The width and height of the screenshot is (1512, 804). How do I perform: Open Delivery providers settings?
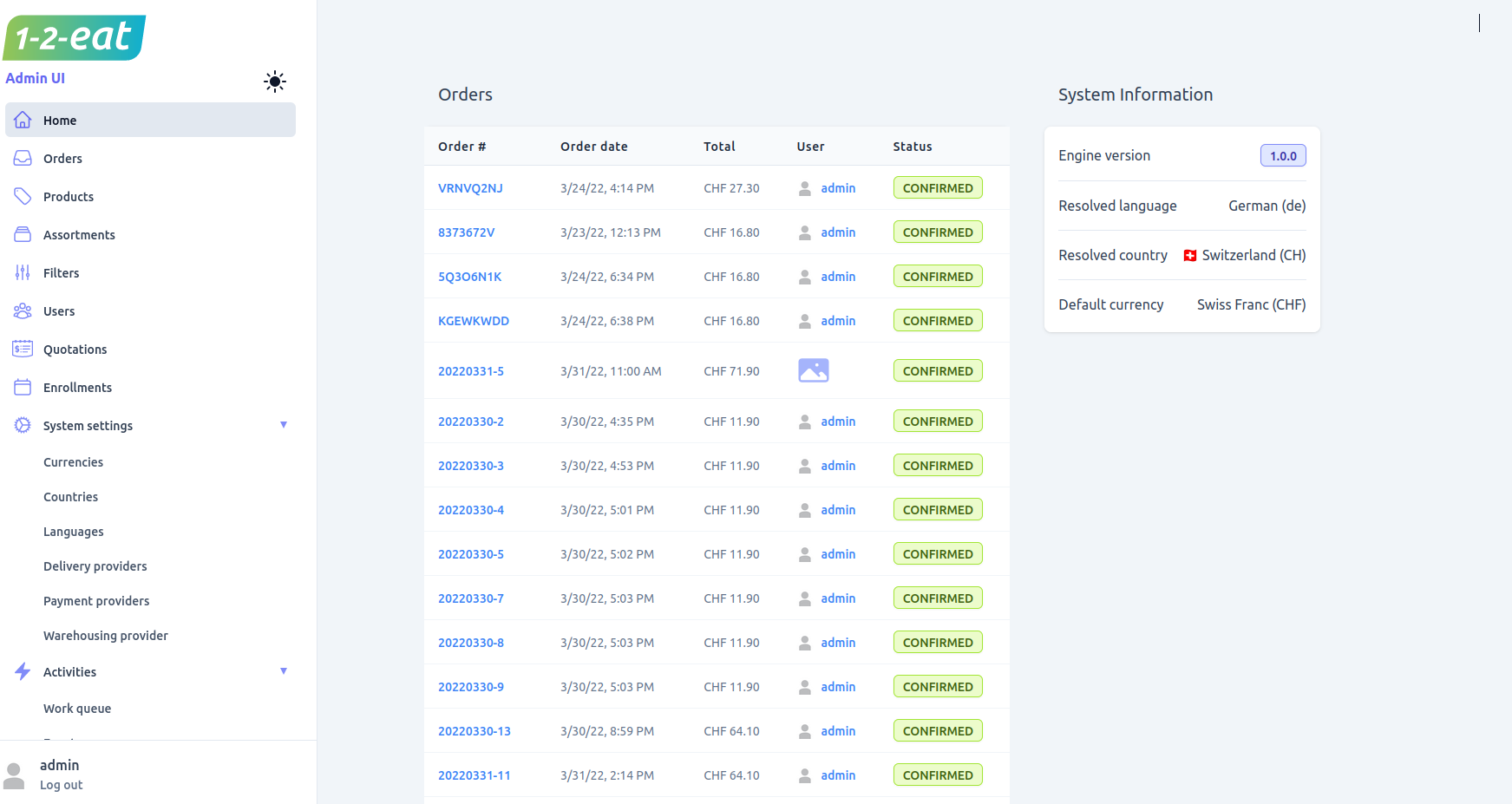pyautogui.click(x=95, y=566)
